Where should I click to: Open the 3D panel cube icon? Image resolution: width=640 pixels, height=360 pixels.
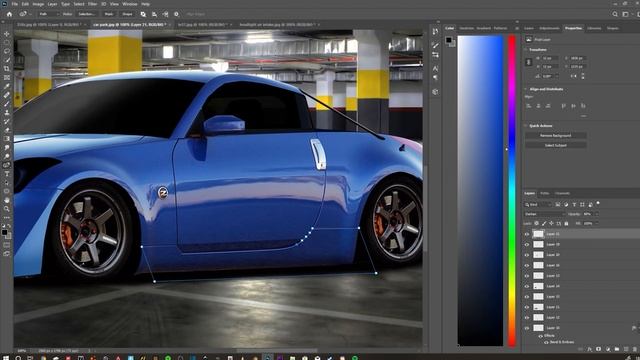tap(436, 92)
